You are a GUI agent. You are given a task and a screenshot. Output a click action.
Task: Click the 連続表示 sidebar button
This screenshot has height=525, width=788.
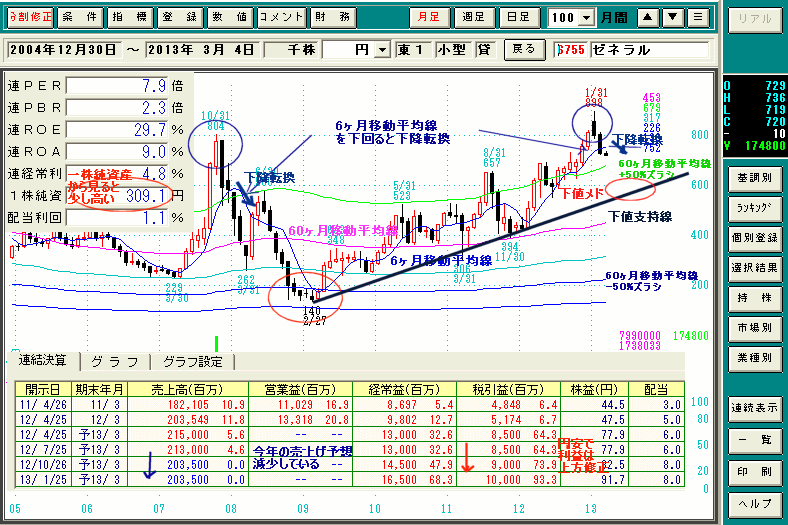(x=755, y=408)
